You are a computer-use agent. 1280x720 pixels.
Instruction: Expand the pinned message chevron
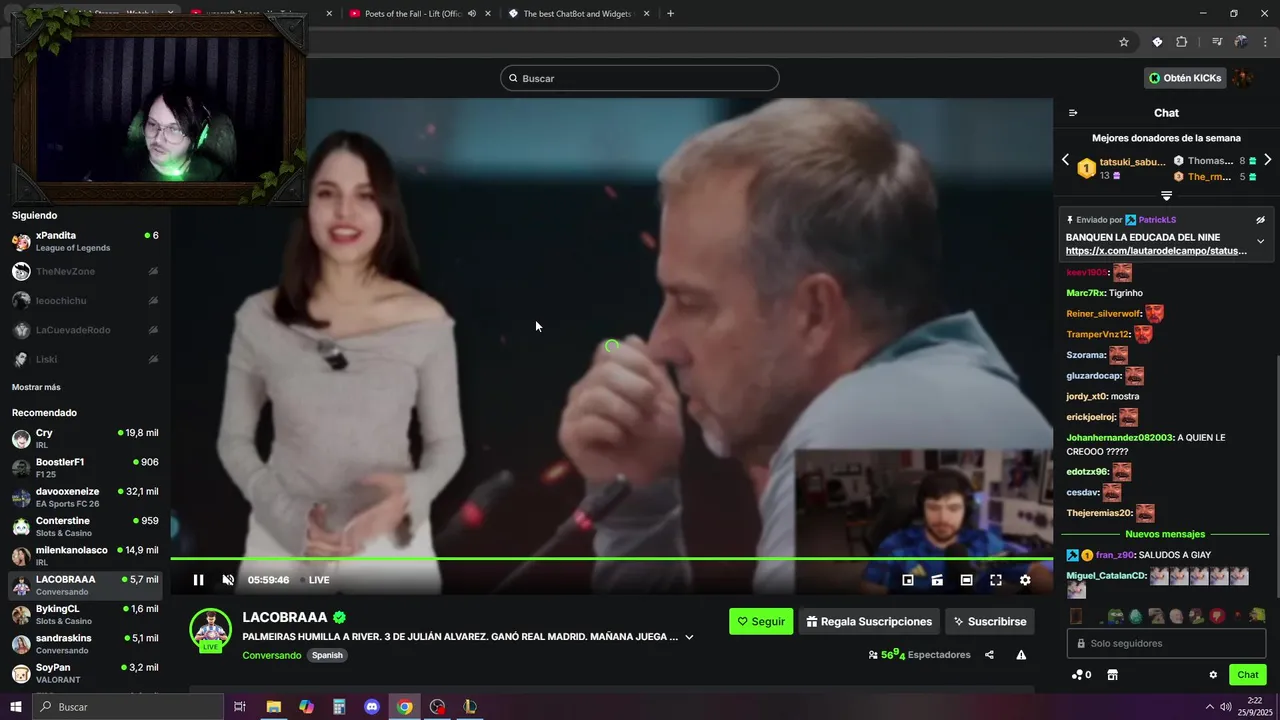1260,241
